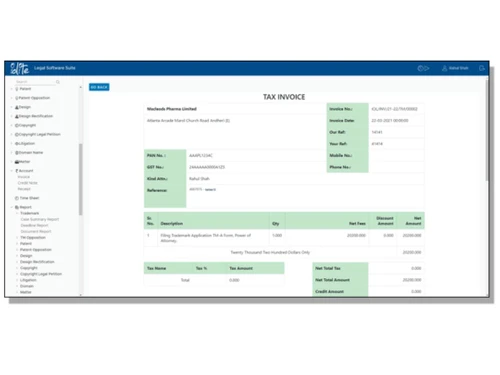Expand Copyright Legal Petition under Report
The image size is (500, 375).
point(17,274)
